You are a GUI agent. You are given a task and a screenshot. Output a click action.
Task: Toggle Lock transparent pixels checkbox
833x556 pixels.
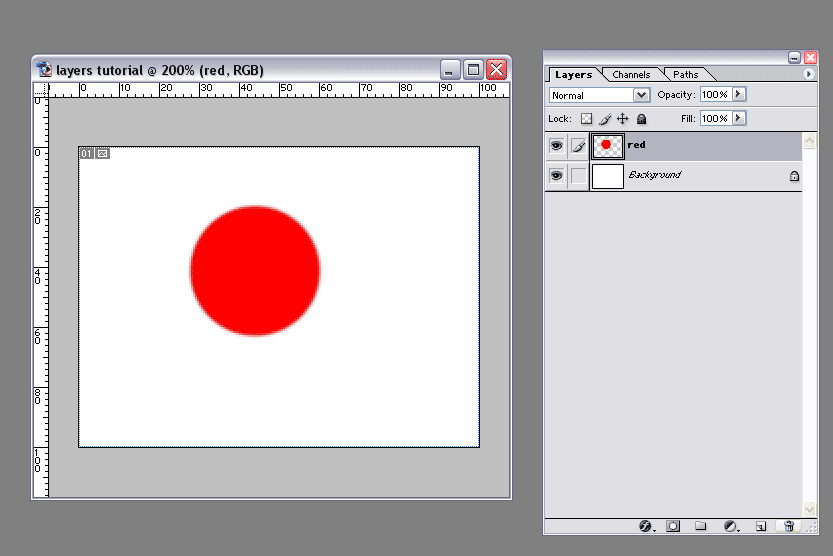point(586,119)
